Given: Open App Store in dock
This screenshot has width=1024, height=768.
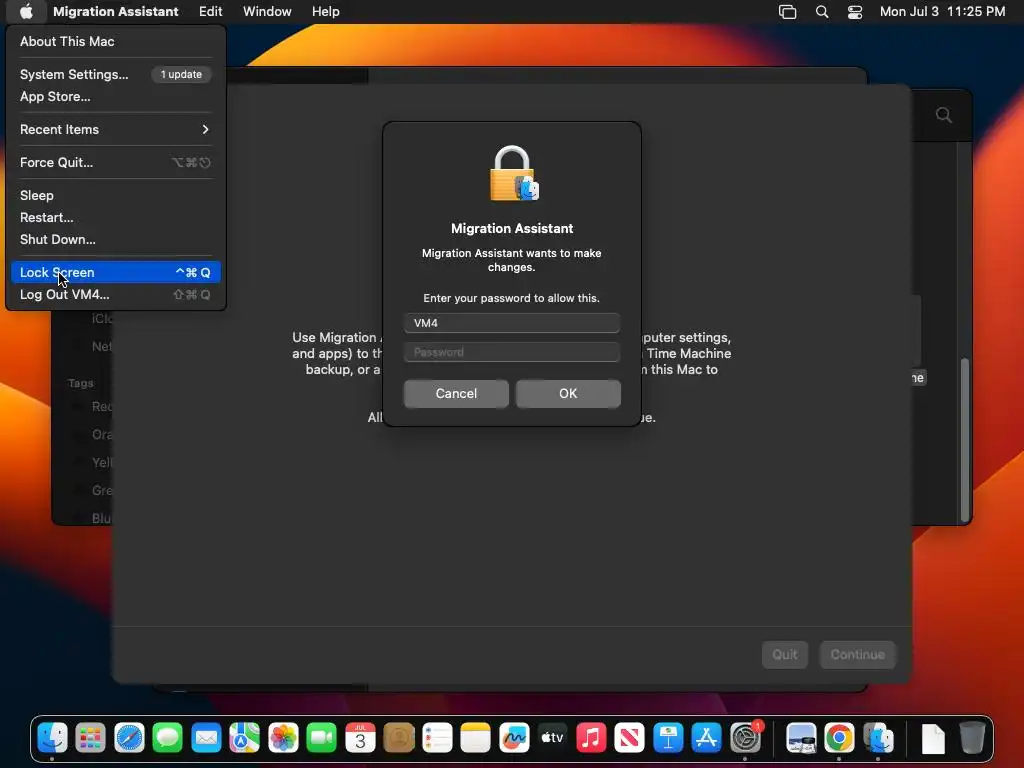Looking at the screenshot, I should click(x=707, y=738).
